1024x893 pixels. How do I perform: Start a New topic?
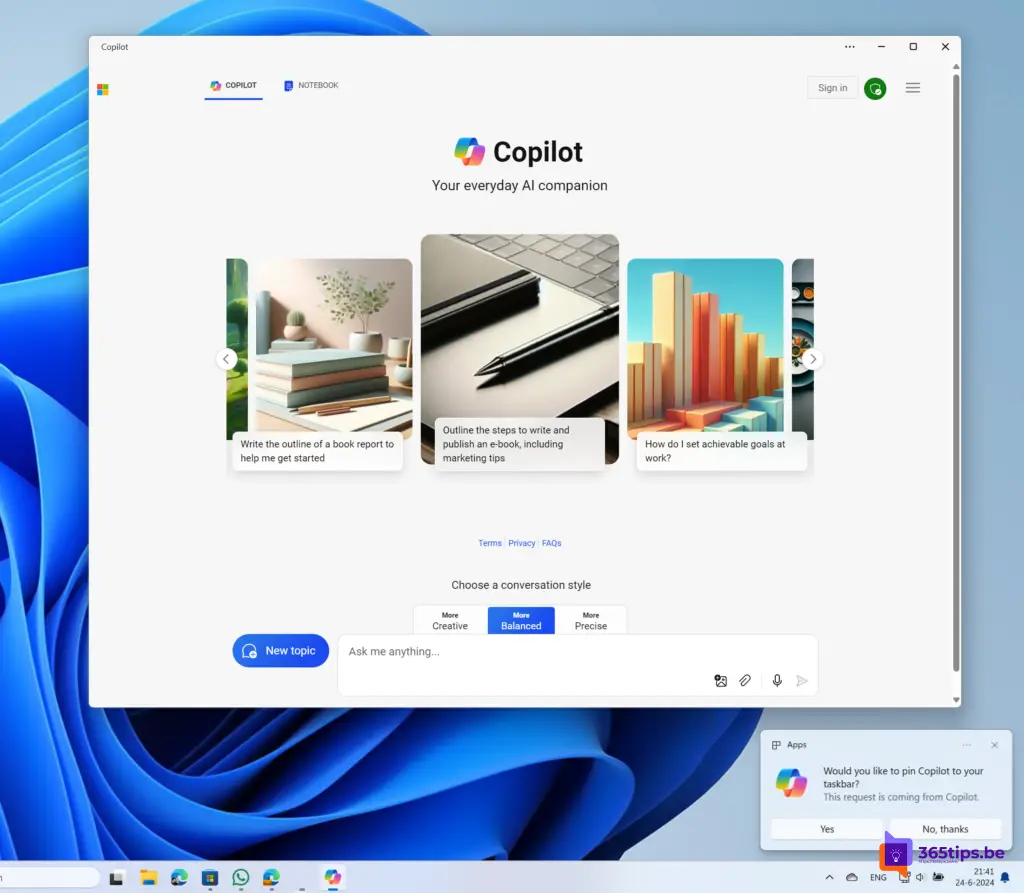(281, 651)
